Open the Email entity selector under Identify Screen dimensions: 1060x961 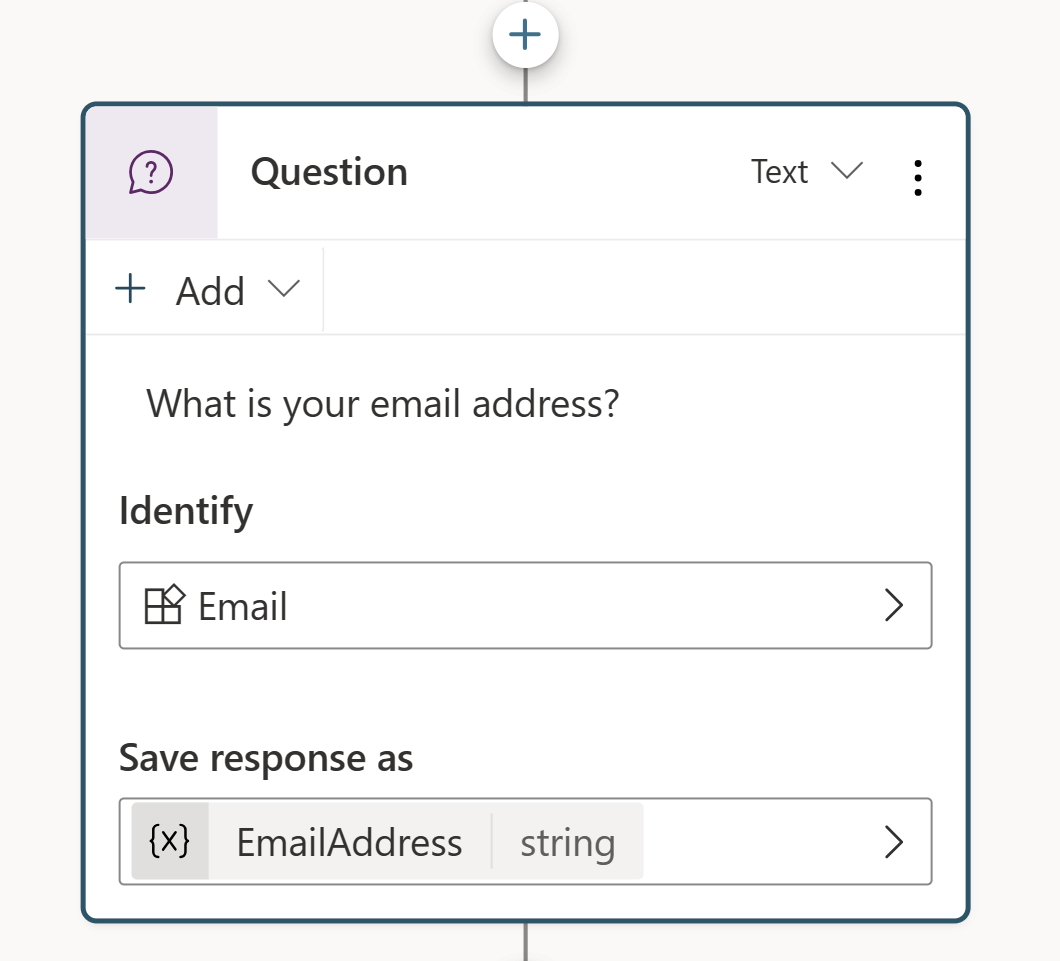coord(525,605)
